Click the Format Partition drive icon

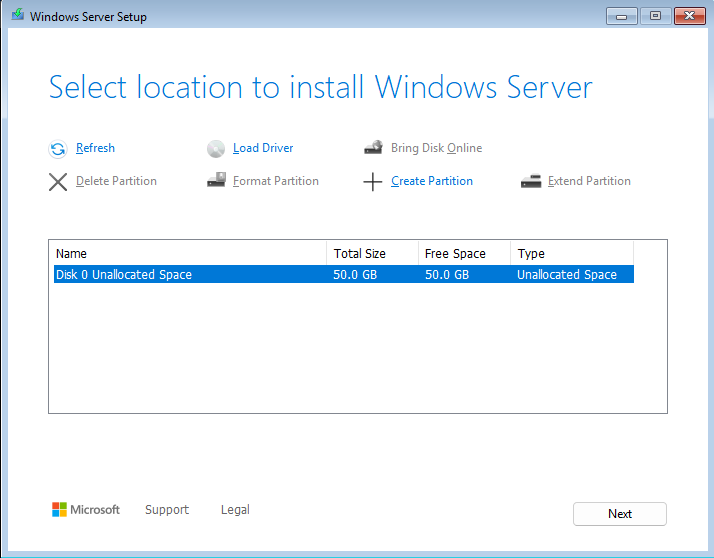coord(216,181)
